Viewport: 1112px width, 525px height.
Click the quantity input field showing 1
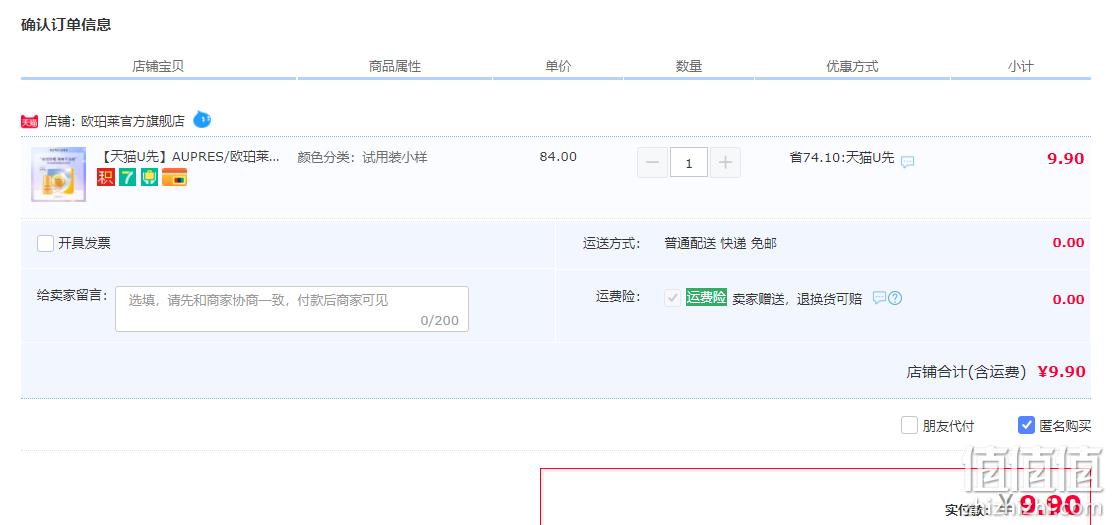pos(689,162)
